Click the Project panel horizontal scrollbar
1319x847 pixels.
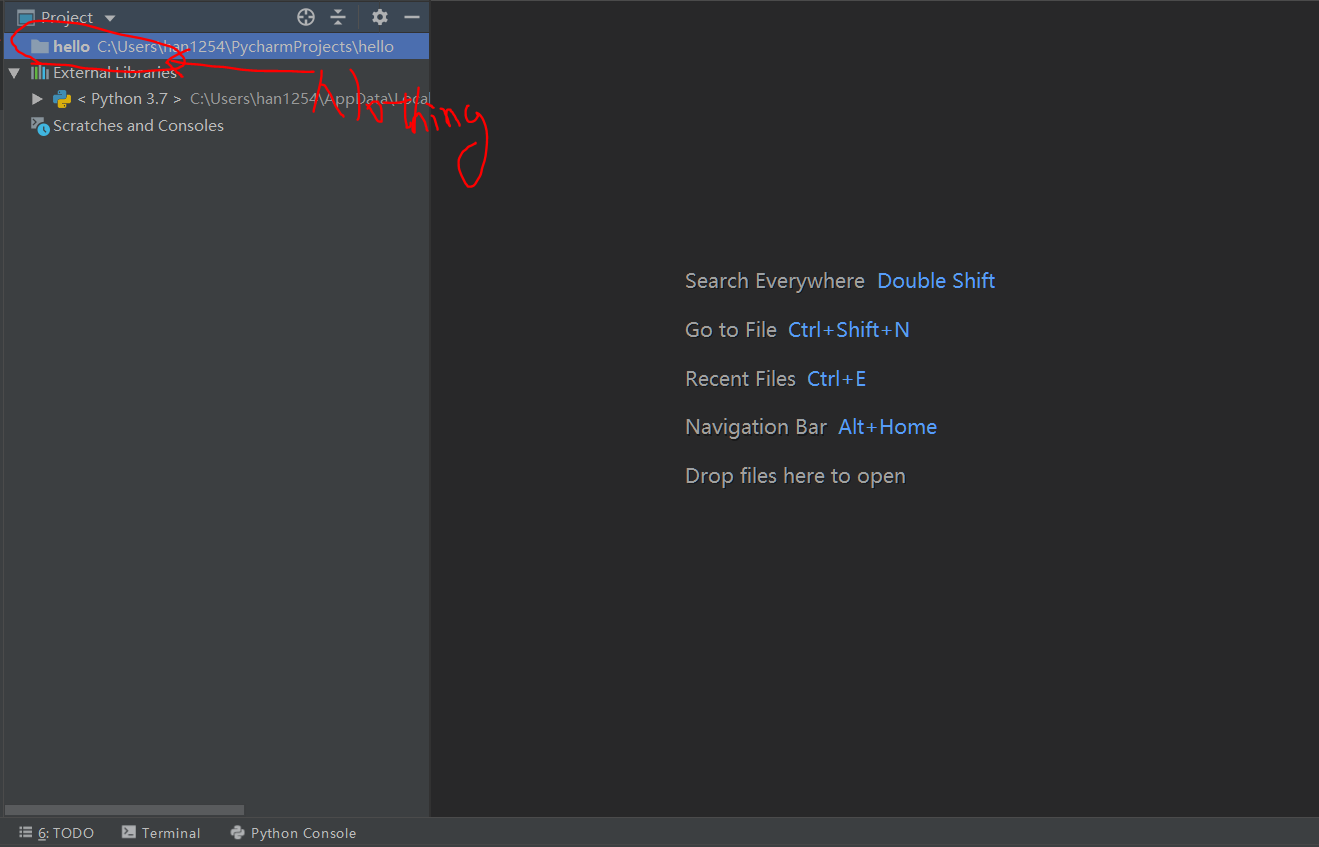tap(125, 810)
